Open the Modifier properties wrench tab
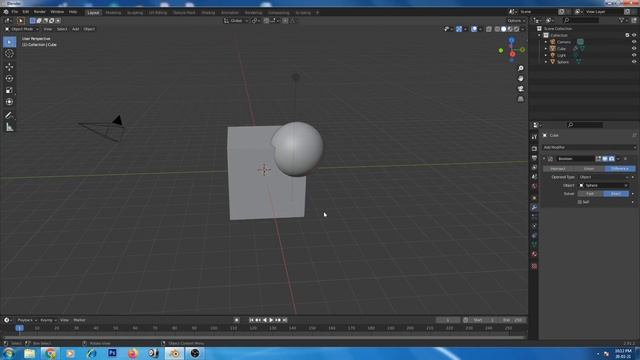 (534, 207)
